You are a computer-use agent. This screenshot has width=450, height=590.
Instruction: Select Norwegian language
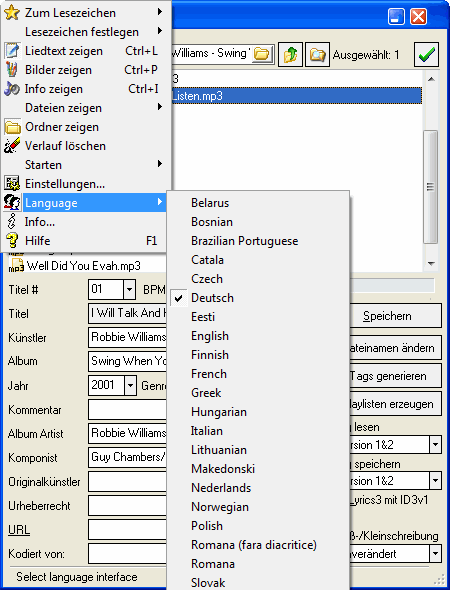258,506
